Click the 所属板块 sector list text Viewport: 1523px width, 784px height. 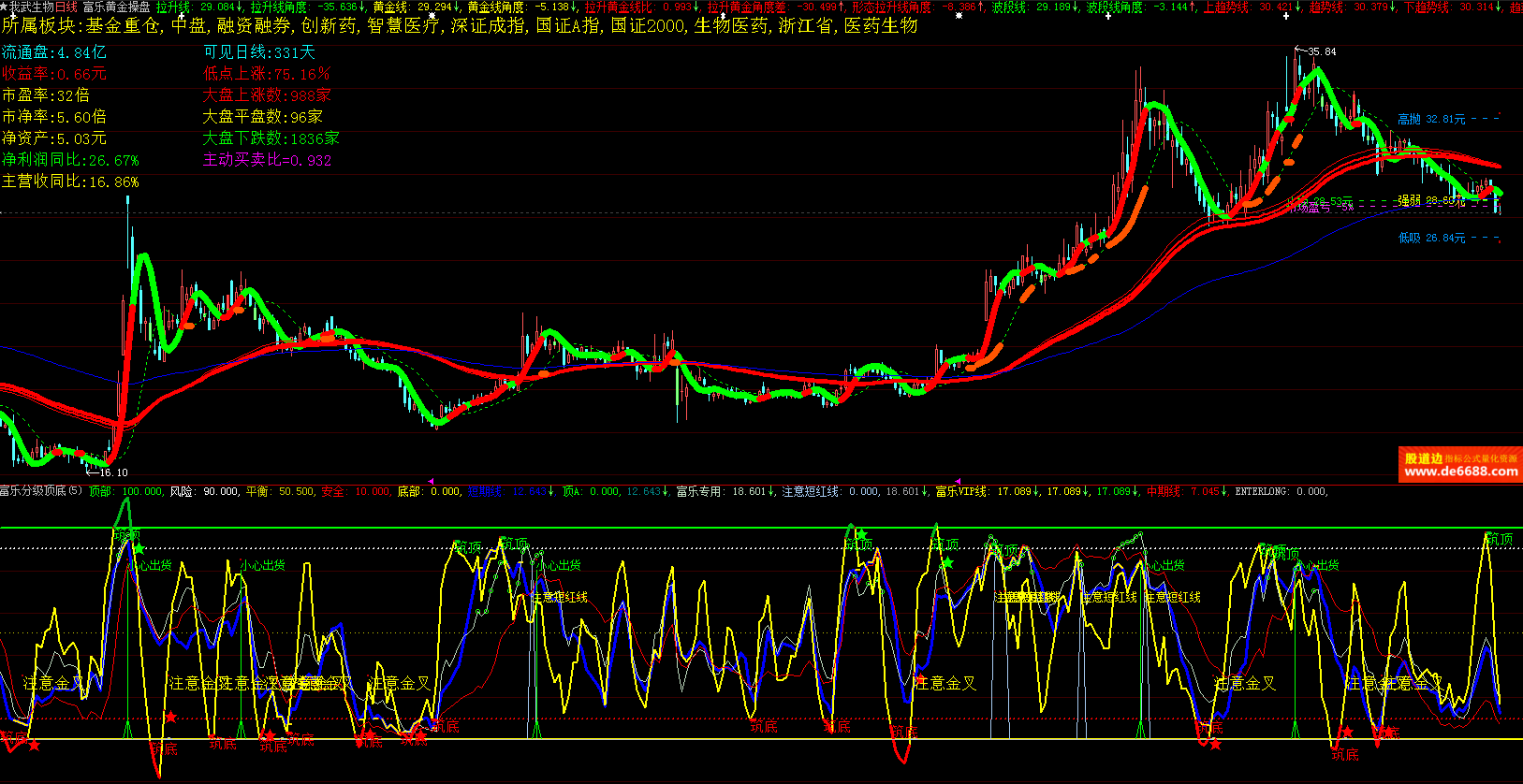(459, 26)
